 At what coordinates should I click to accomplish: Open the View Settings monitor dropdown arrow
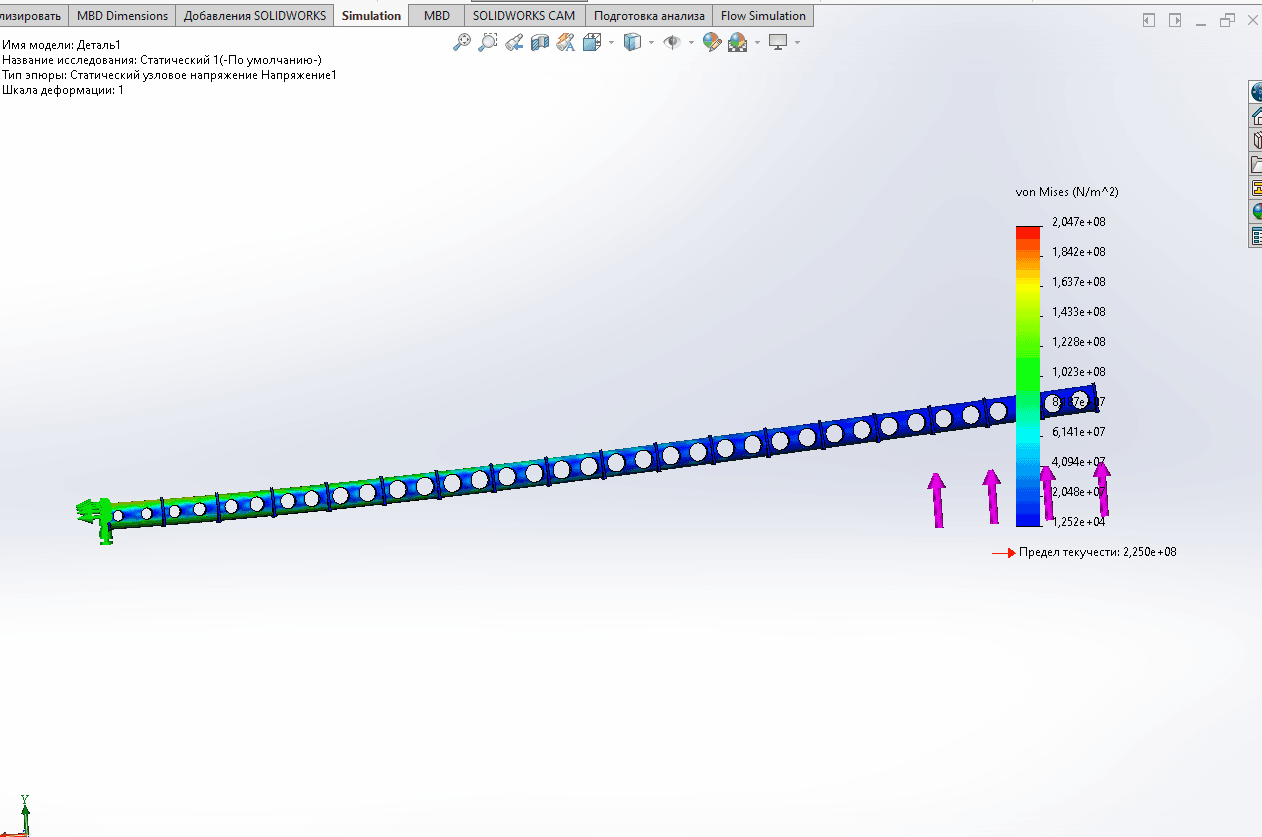coord(797,42)
